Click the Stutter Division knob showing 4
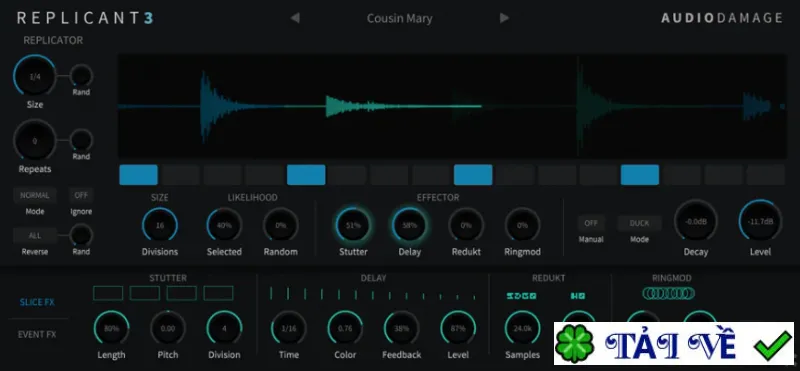 (224, 328)
